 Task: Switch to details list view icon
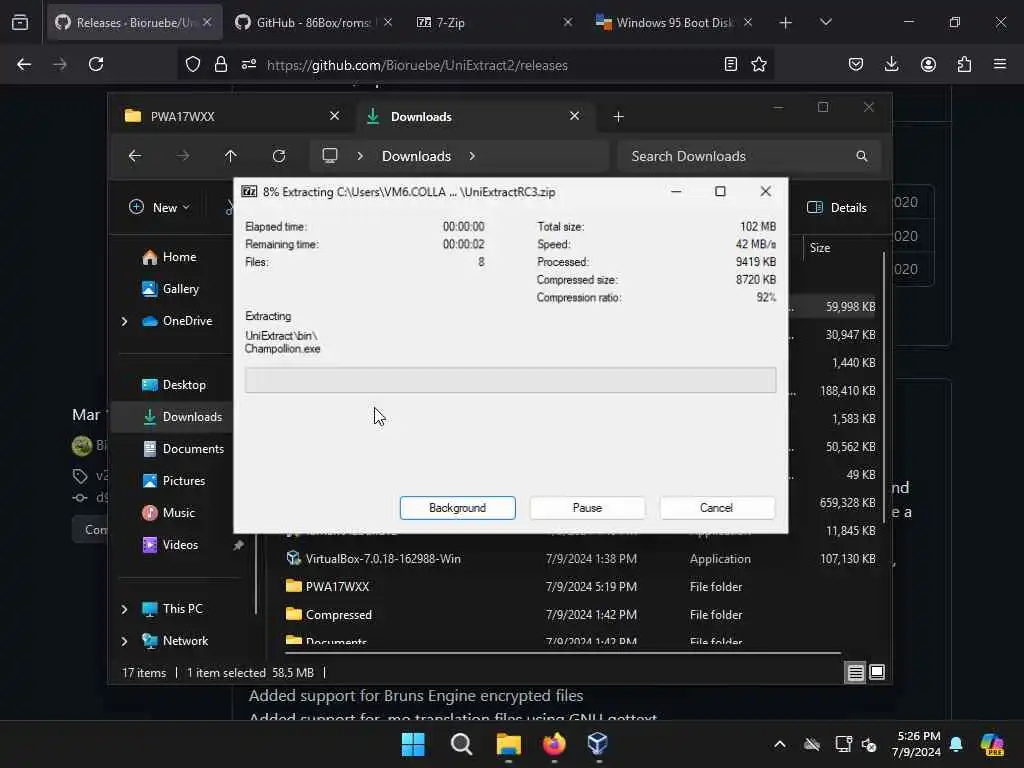856,672
